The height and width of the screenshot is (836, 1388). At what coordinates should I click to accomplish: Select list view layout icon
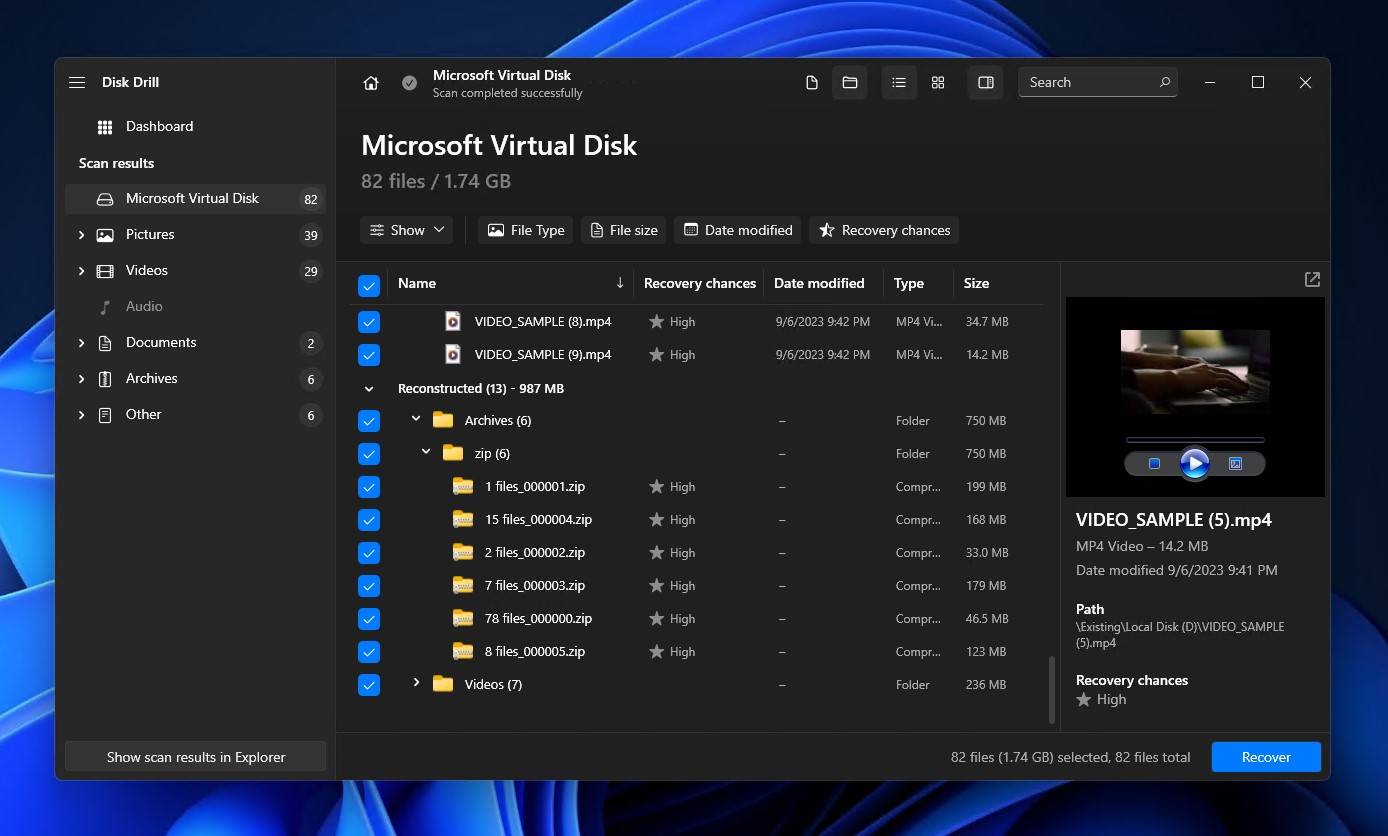click(899, 83)
